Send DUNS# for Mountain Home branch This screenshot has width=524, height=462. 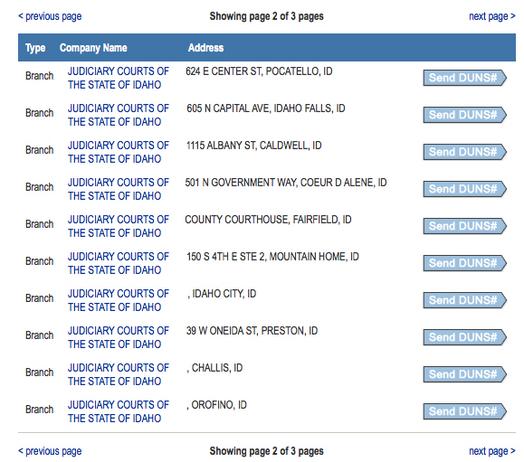pos(465,263)
